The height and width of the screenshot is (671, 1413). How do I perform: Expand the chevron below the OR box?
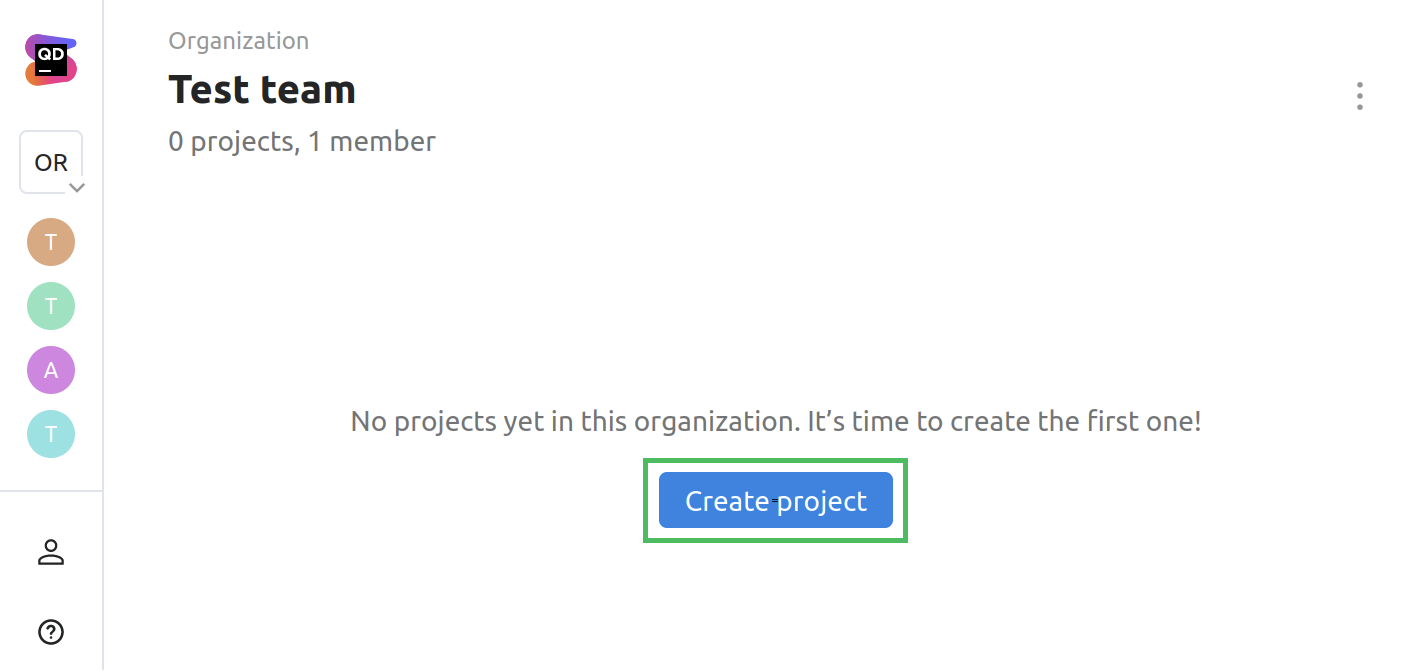point(76,187)
